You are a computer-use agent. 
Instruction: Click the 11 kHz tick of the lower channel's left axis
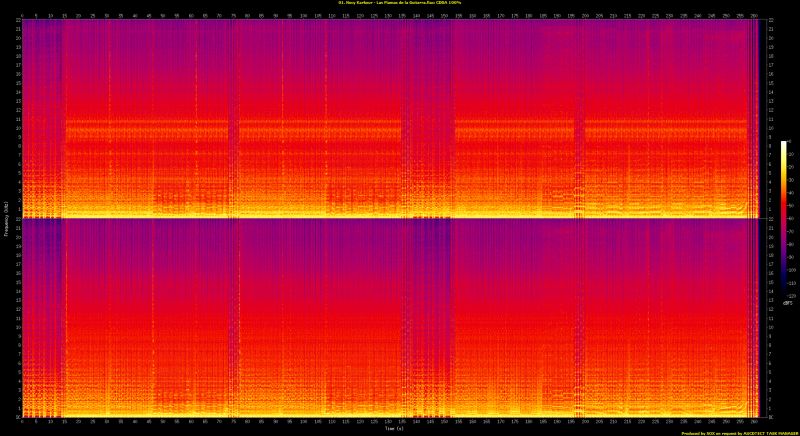(x=16, y=319)
